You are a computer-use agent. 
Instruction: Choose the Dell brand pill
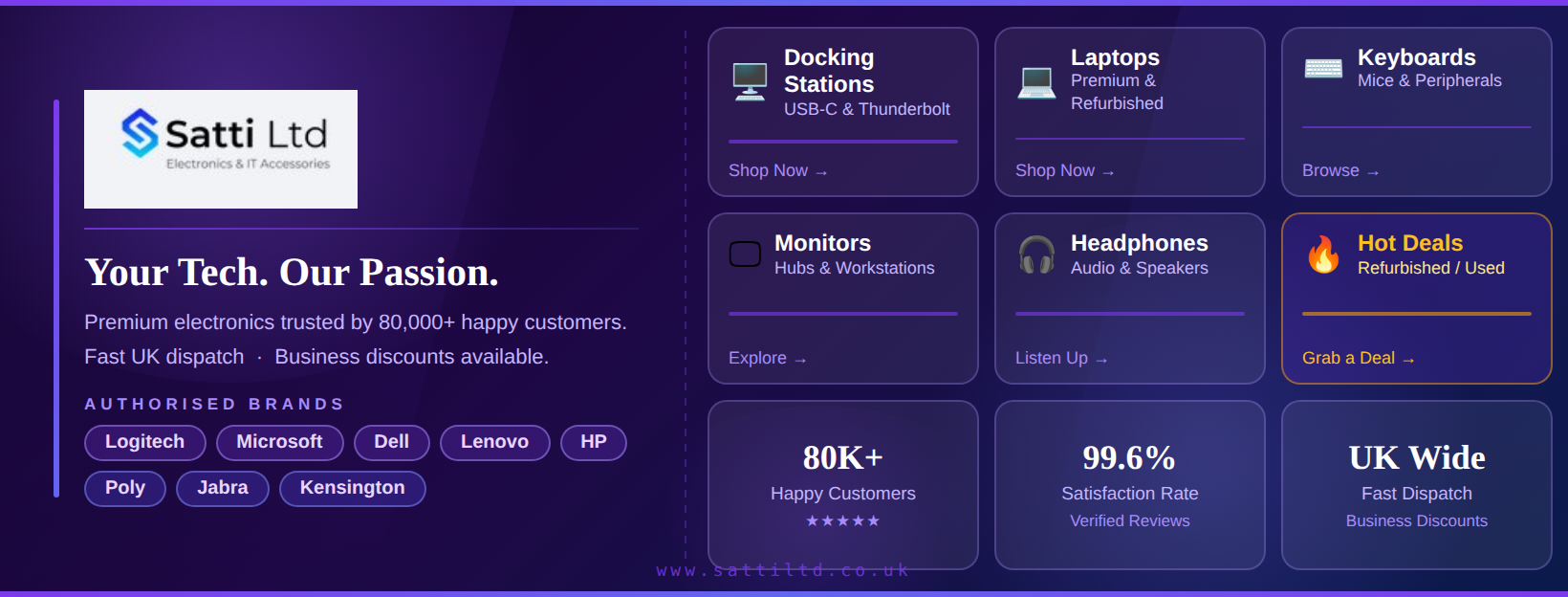[x=392, y=442]
